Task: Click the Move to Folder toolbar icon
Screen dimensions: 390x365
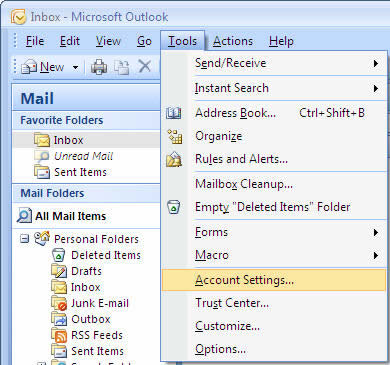Action: click(x=122, y=67)
